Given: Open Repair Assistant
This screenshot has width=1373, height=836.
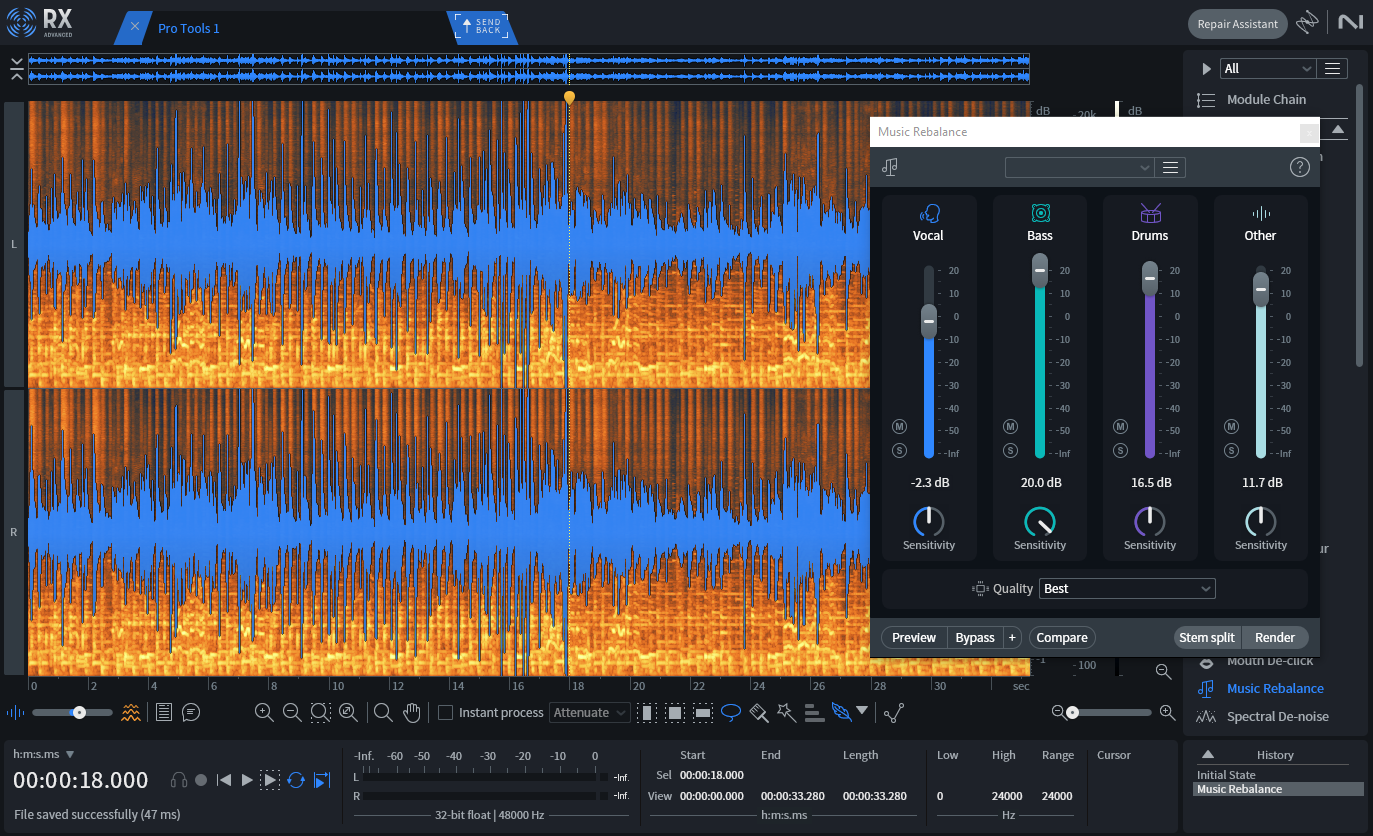Looking at the screenshot, I should point(1237,24).
